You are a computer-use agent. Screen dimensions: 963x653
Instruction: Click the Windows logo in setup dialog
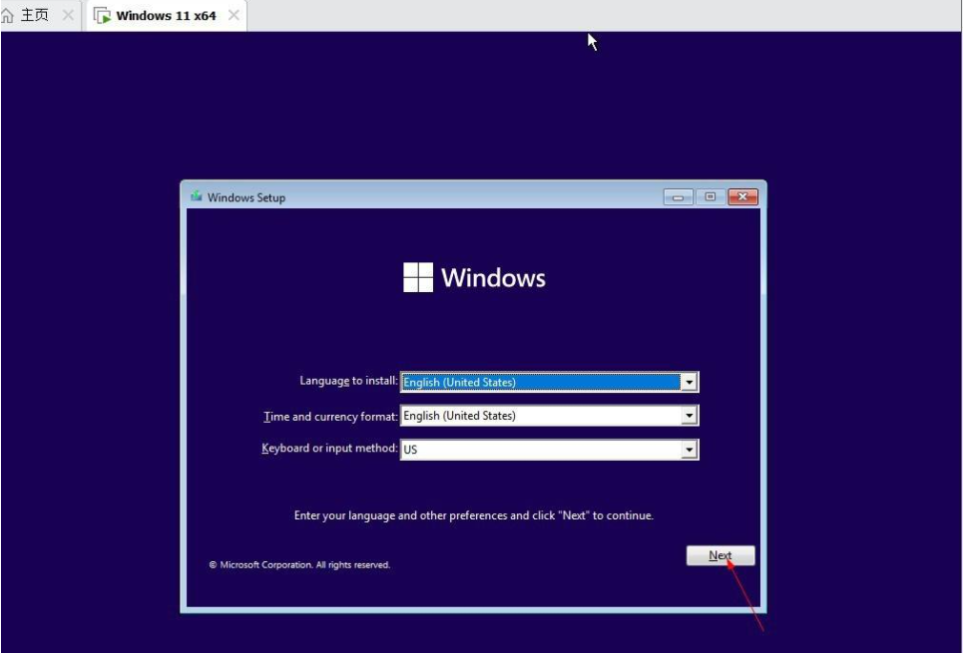point(418,278)
